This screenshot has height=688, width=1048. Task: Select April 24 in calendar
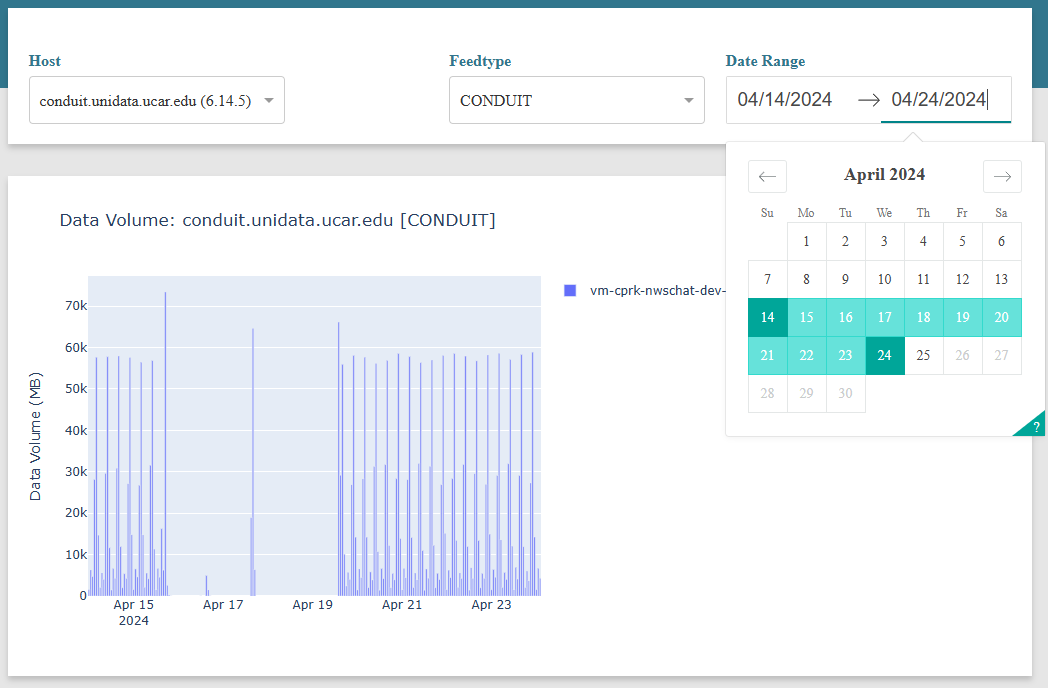coord(885,355)
